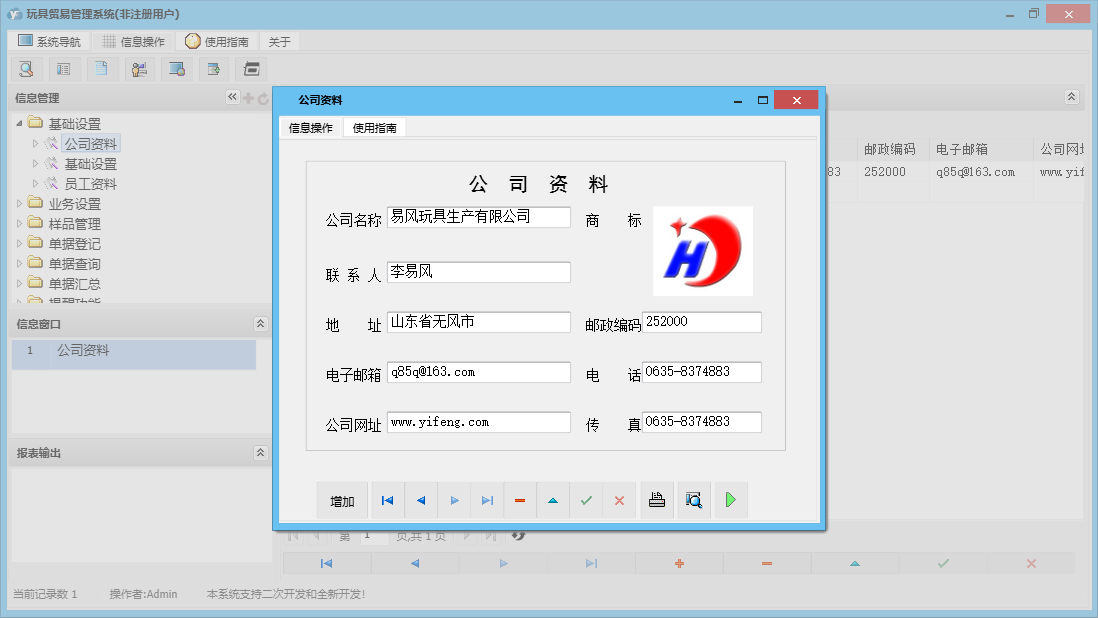Cancel edits with red X icon
The width and height of the screenshot is (1098, 618).
pos(619,500)
